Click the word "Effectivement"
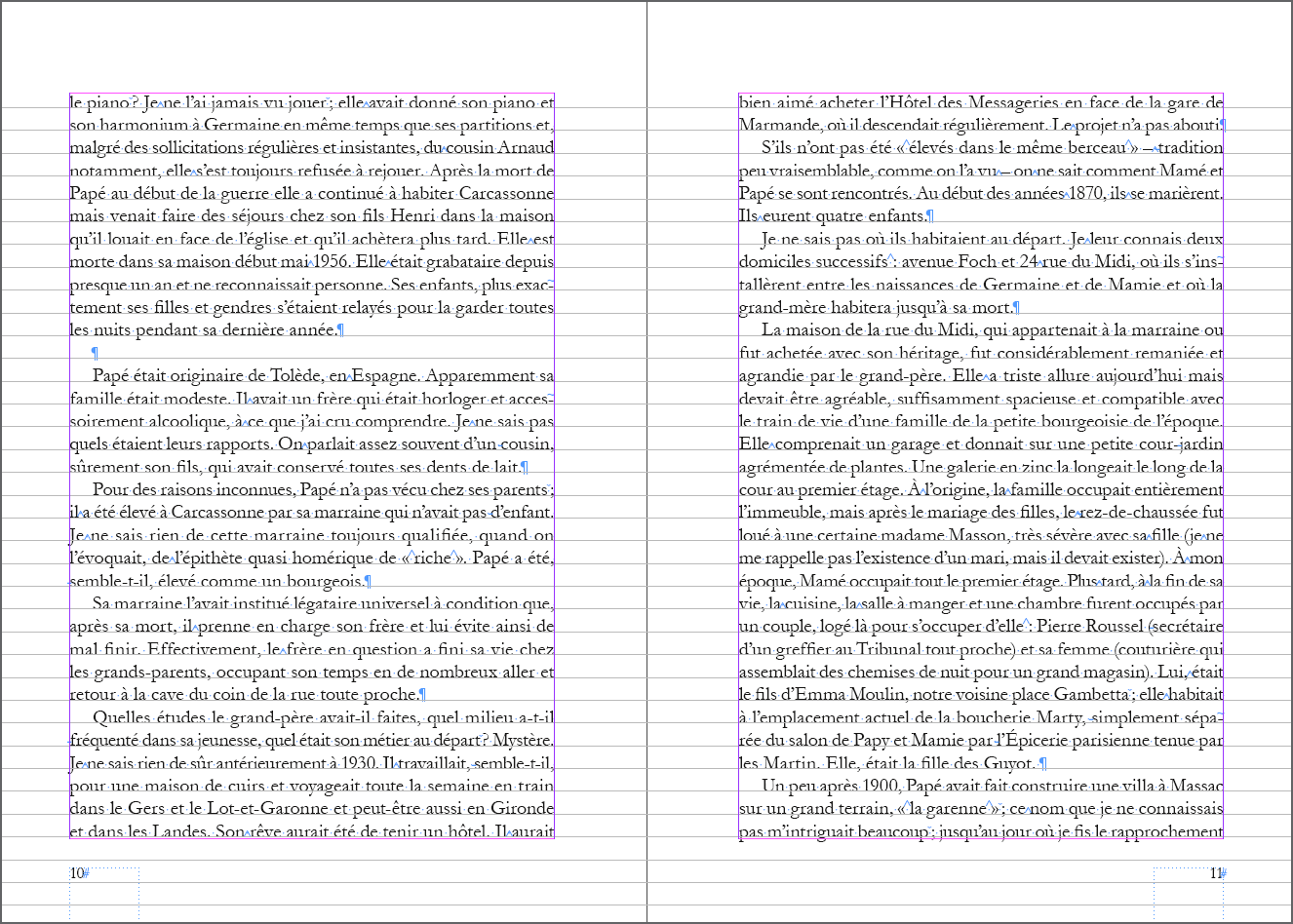Image resolution: width=1293 pixels, height=924 pixels. (x=204, y=649)
